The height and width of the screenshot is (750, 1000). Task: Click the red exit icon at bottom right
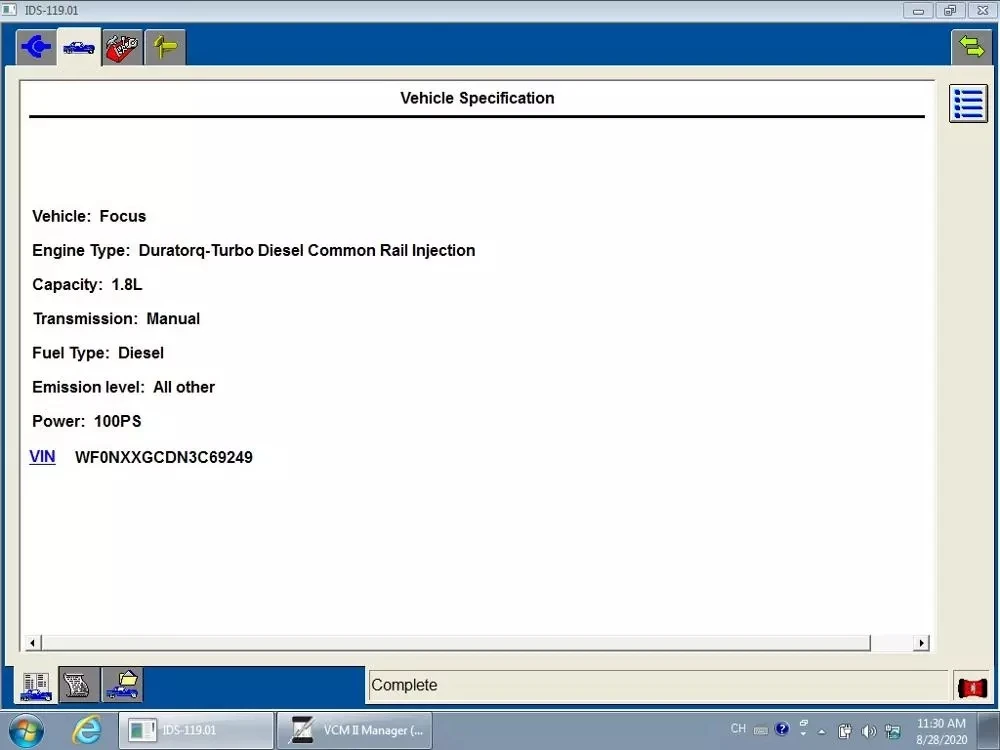tap(973, 688)
